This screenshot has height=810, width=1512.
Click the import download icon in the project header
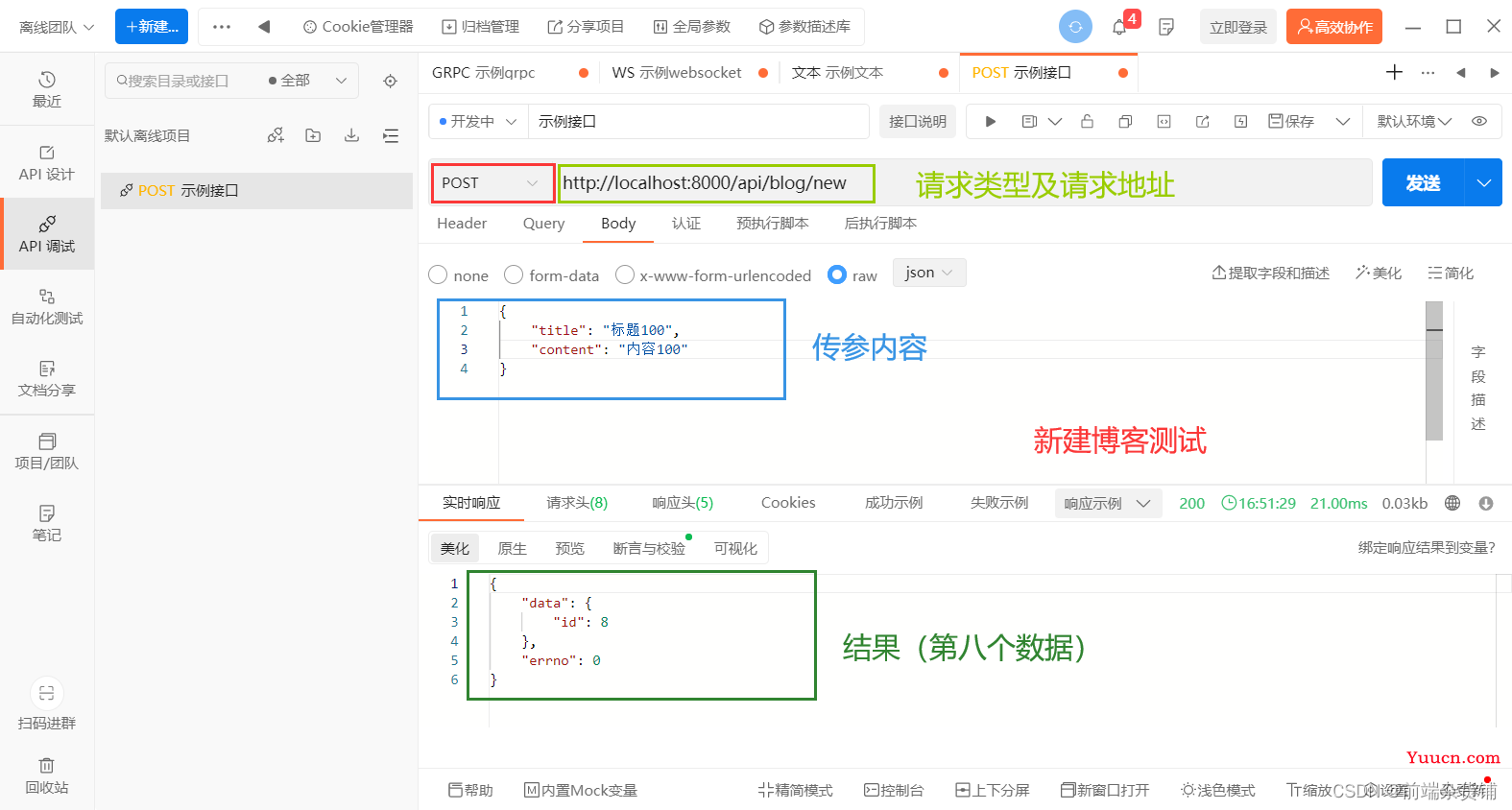click(x=351, y=135)
